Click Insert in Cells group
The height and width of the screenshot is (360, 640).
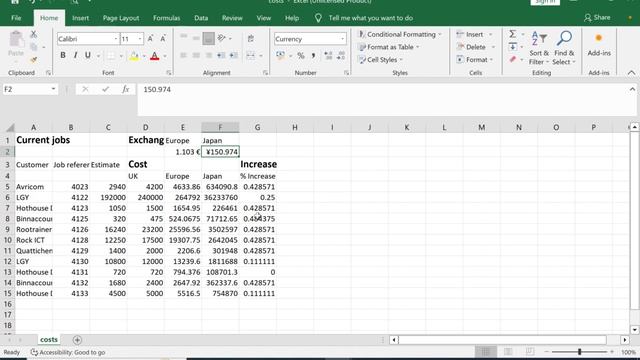coord(474,34)
